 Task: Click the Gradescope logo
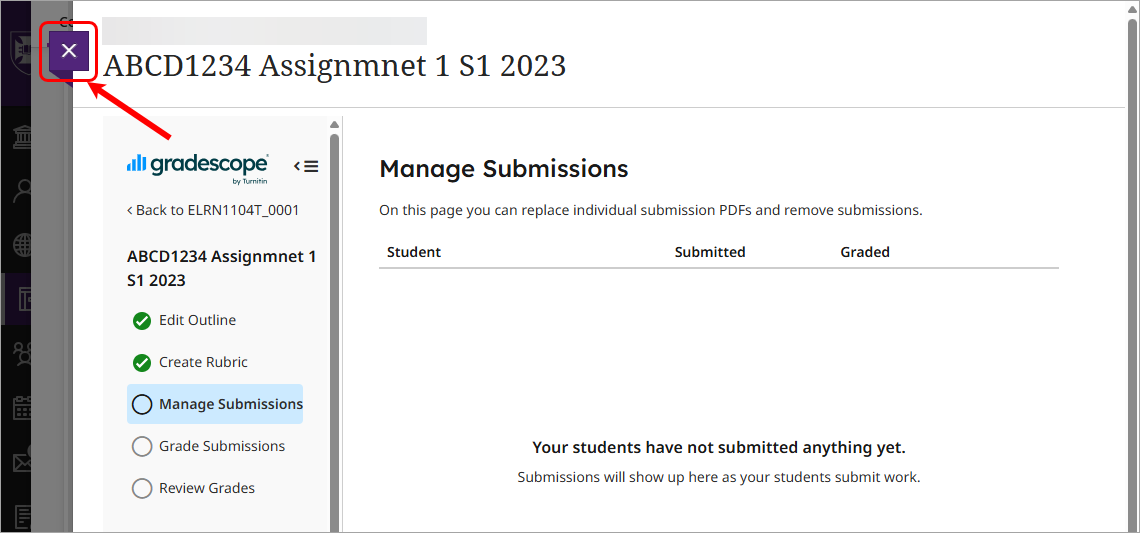[x=197, y=166]
